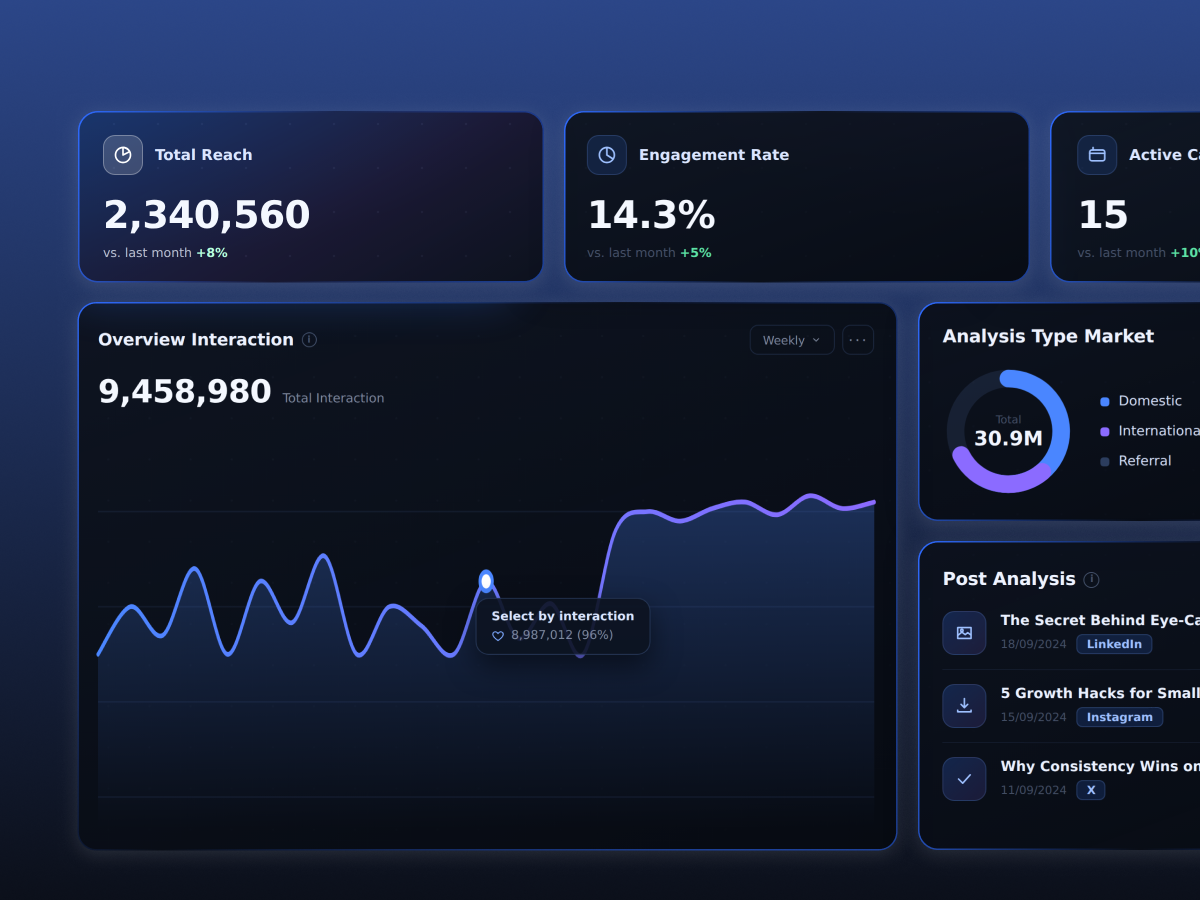
Task: Click the +5% change under Engagement Rate
Action: pyautogui.click(x=696, y=253)
